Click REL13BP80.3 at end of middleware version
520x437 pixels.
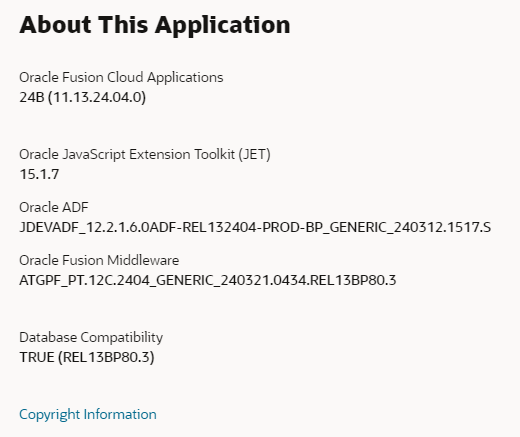[353, 280]
